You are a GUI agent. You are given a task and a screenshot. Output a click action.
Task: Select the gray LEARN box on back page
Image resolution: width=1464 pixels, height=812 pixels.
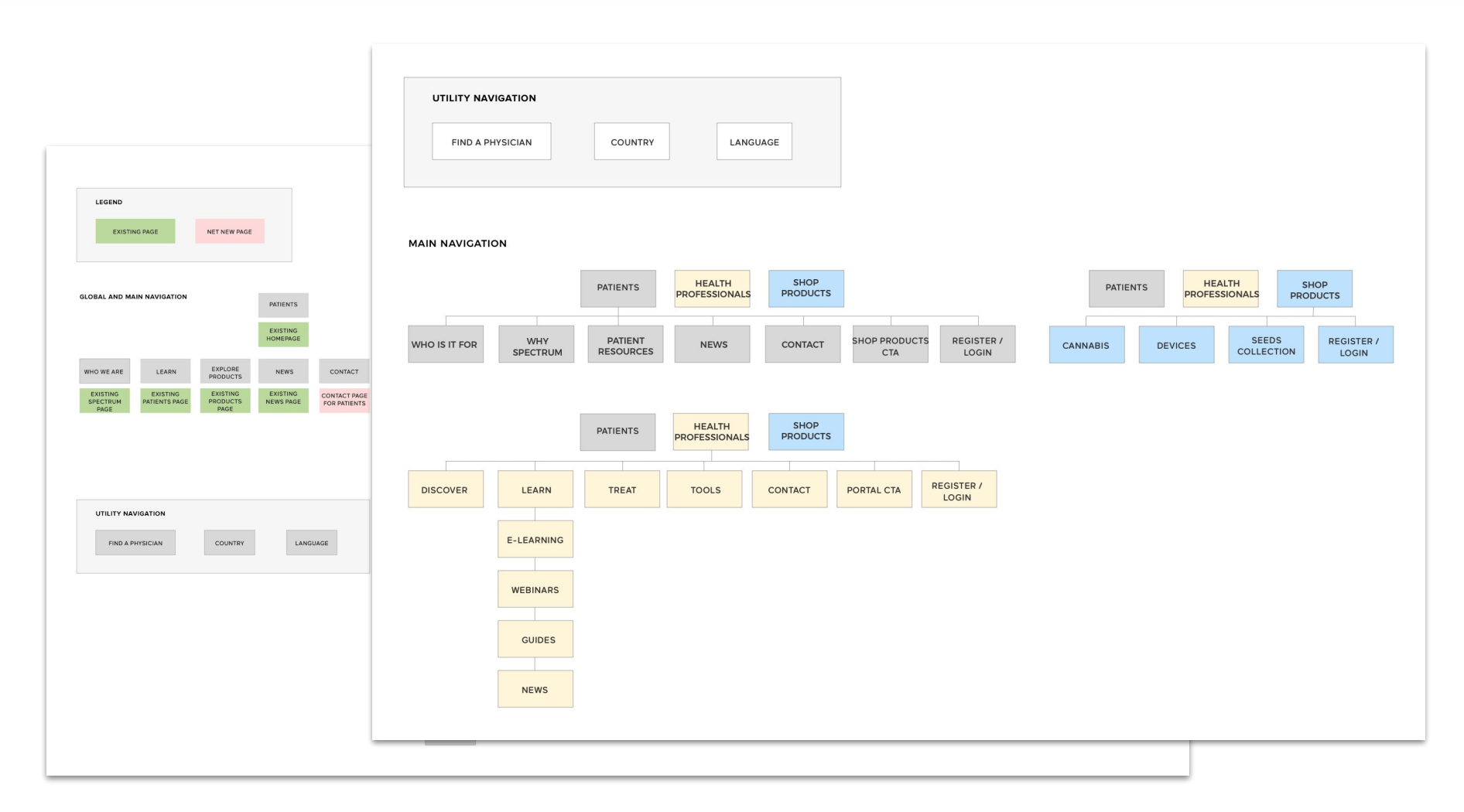(x=166, y=371)
